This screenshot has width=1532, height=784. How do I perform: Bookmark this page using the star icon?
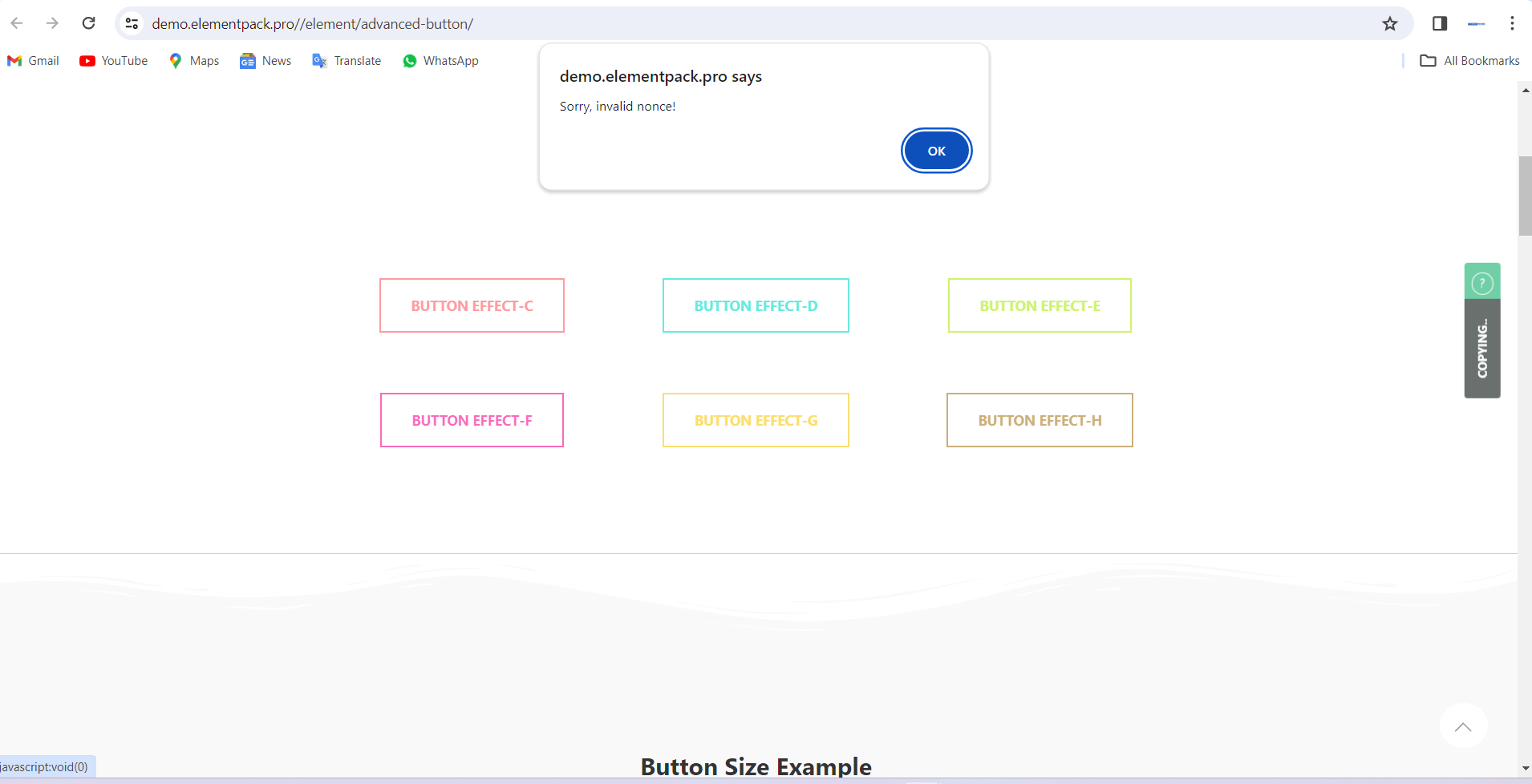(x=1389, y=23)
